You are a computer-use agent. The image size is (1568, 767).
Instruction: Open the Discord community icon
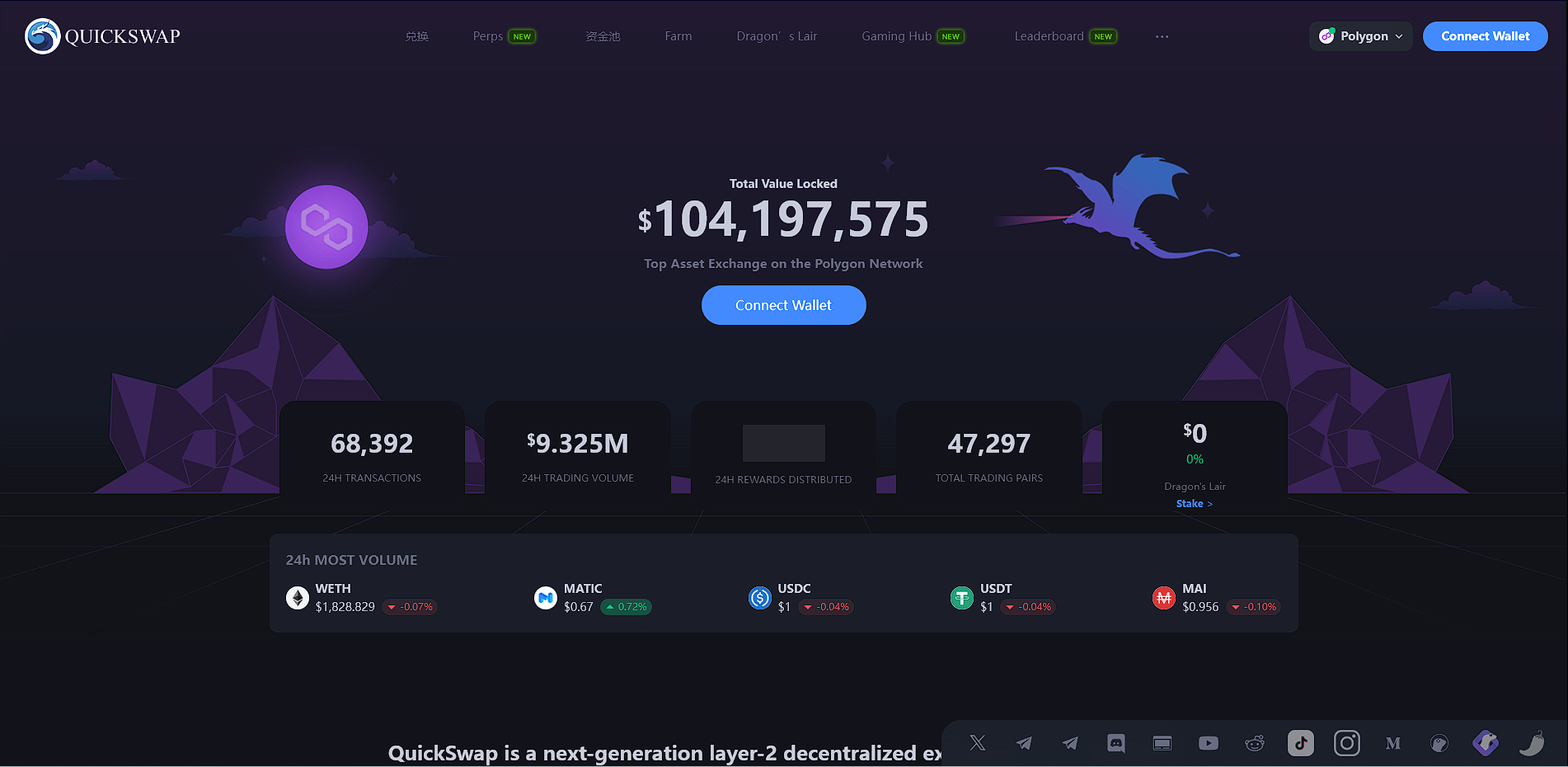(1116, 743)
